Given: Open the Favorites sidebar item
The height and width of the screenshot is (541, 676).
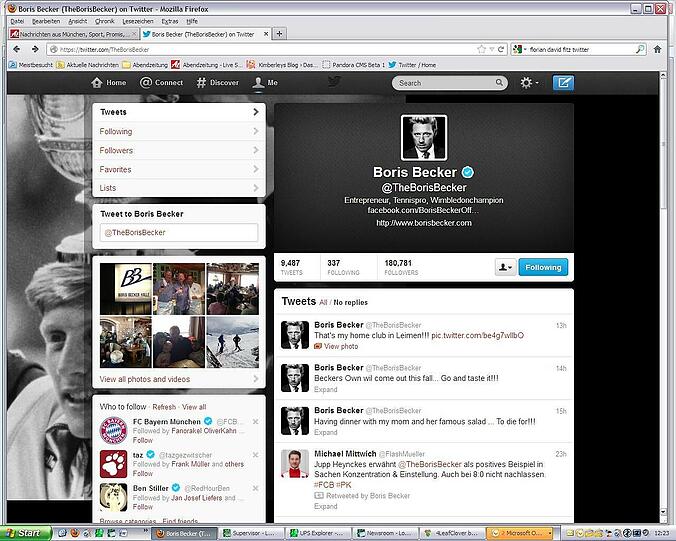Looking at the screenshot, I should click(x=179, y=169).
